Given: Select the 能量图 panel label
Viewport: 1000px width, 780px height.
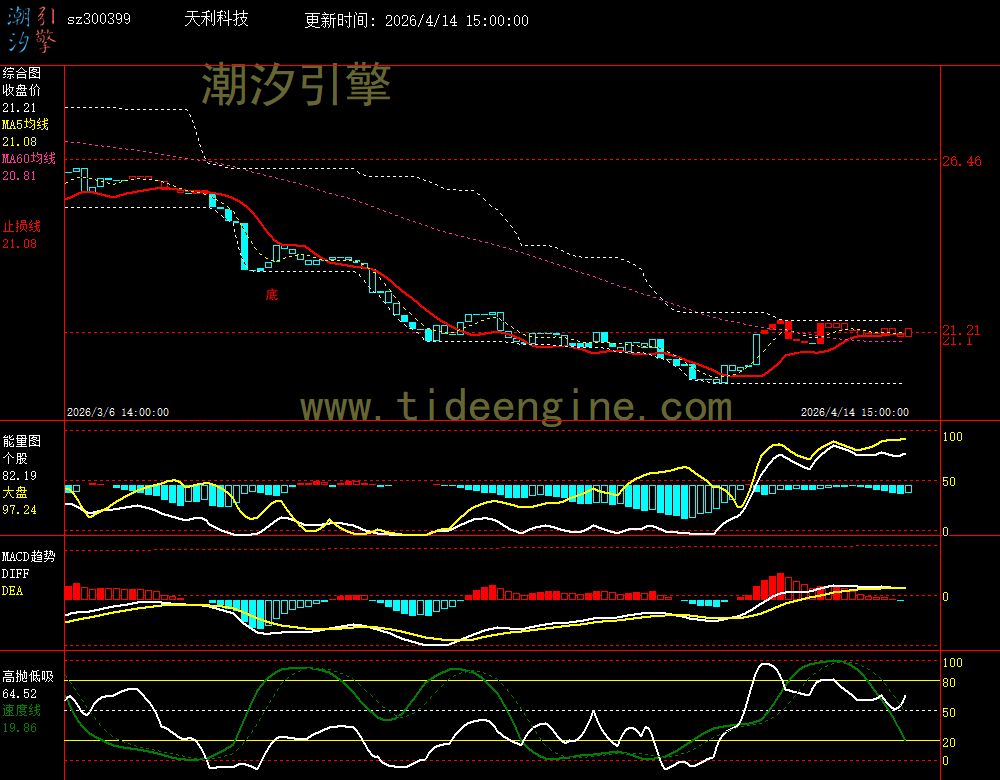Looking at the screenshot, I should tap(21, 440).
